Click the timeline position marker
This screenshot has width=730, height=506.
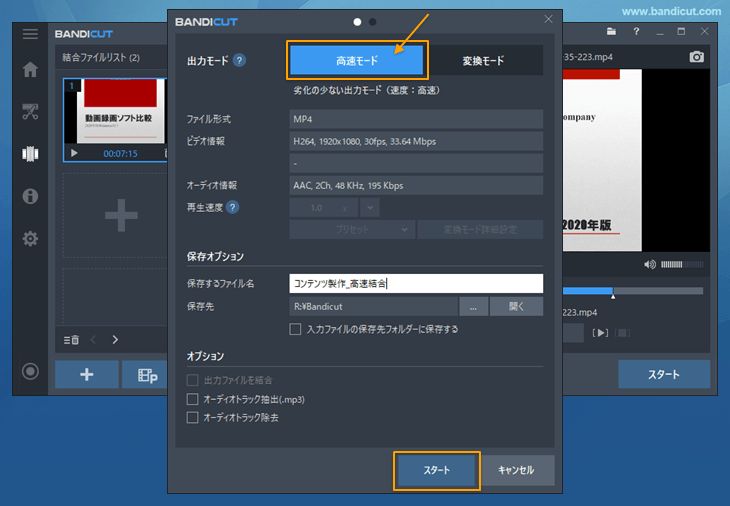613,296
